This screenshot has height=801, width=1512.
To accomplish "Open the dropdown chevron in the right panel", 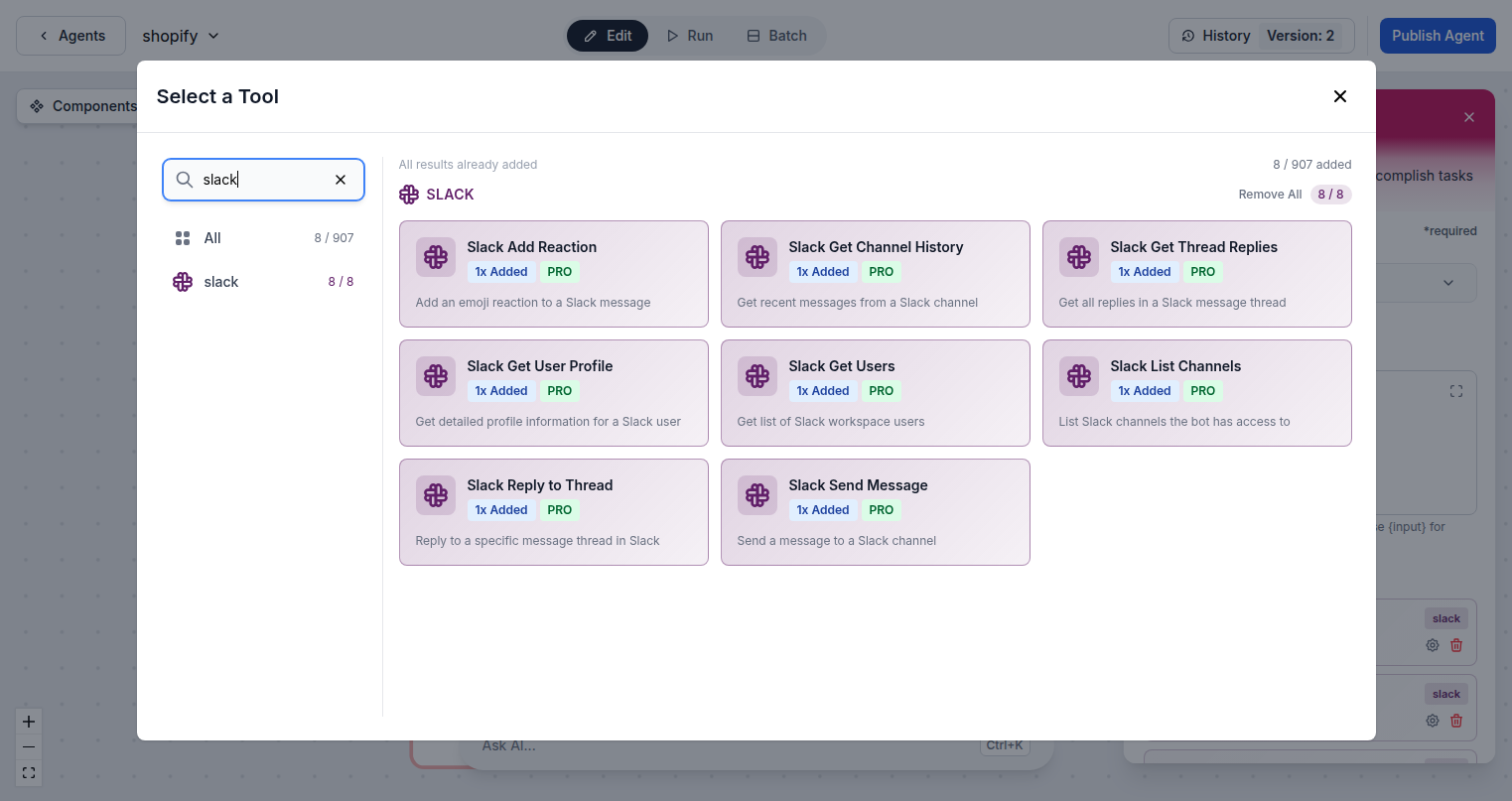I will click(x=1448, y=283).
